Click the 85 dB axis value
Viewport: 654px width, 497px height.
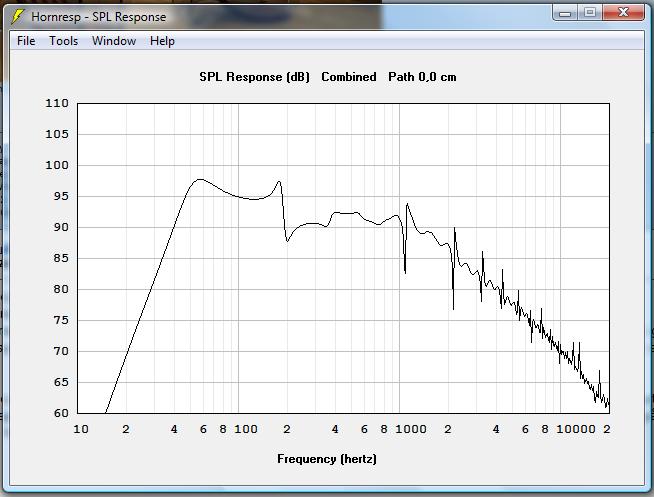[61, 258]
